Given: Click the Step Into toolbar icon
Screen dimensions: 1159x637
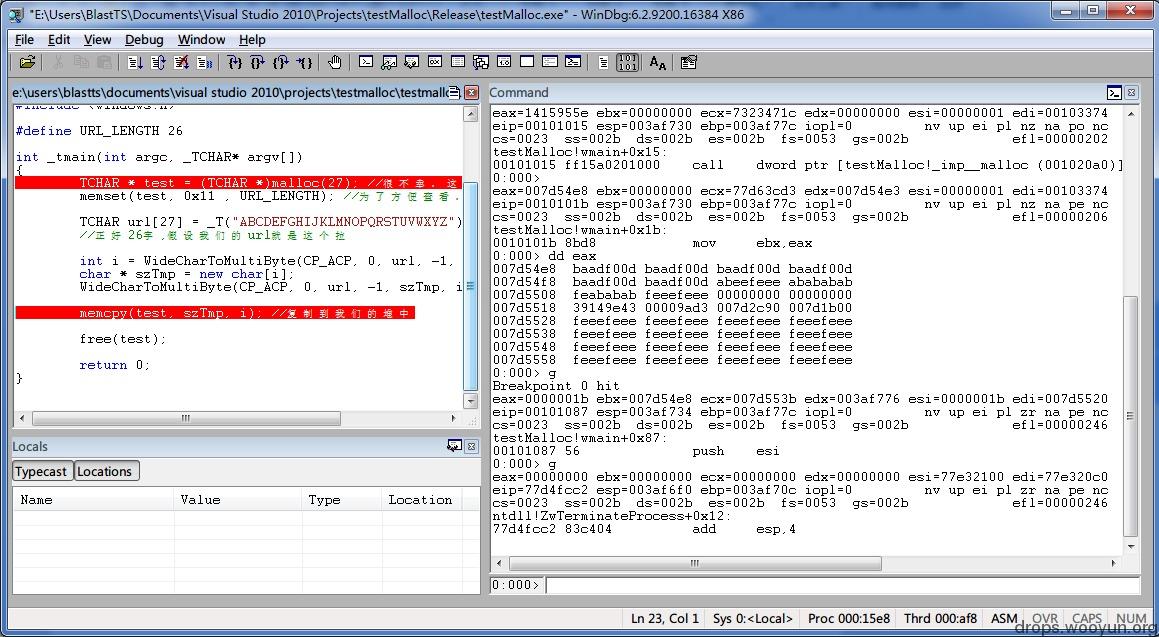Looking at the screenshot, I should pyautogui.click(x=234, y=63).
